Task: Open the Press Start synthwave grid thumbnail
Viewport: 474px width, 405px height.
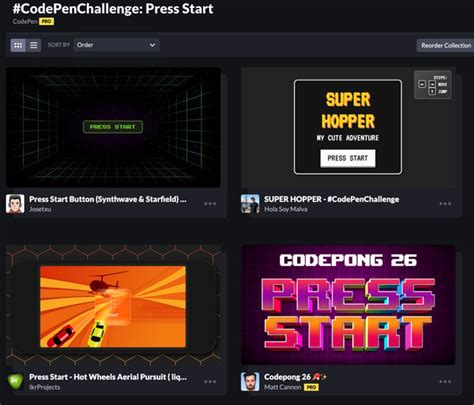Action: (113, 127)
